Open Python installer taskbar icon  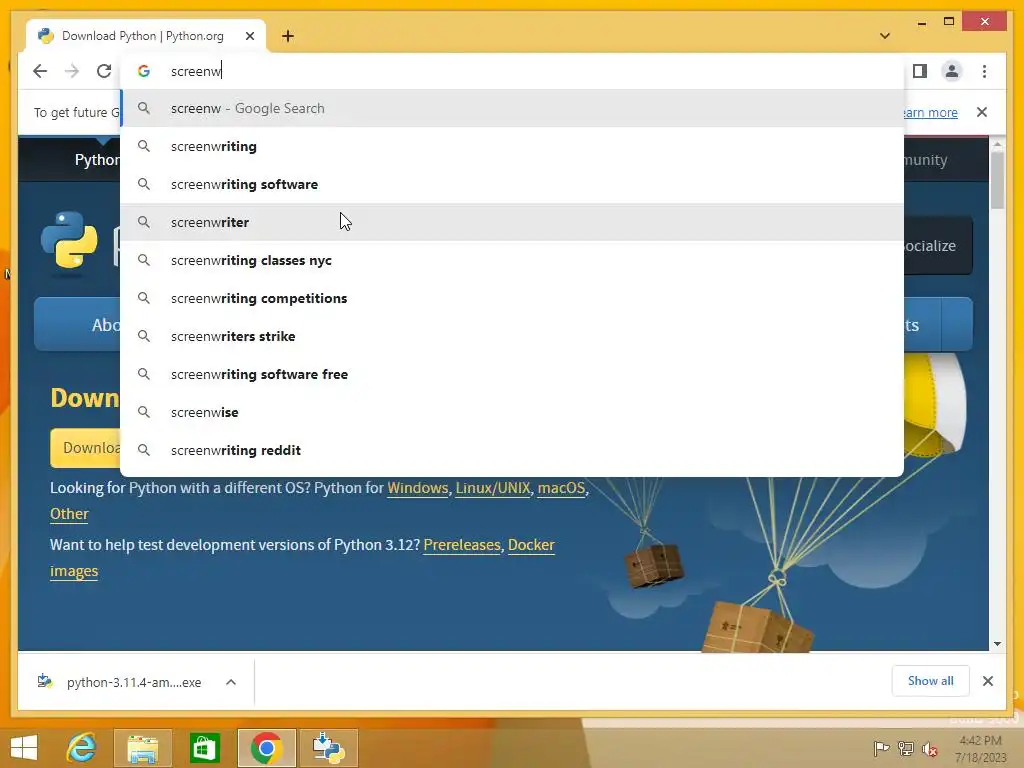tap(328, 748)
